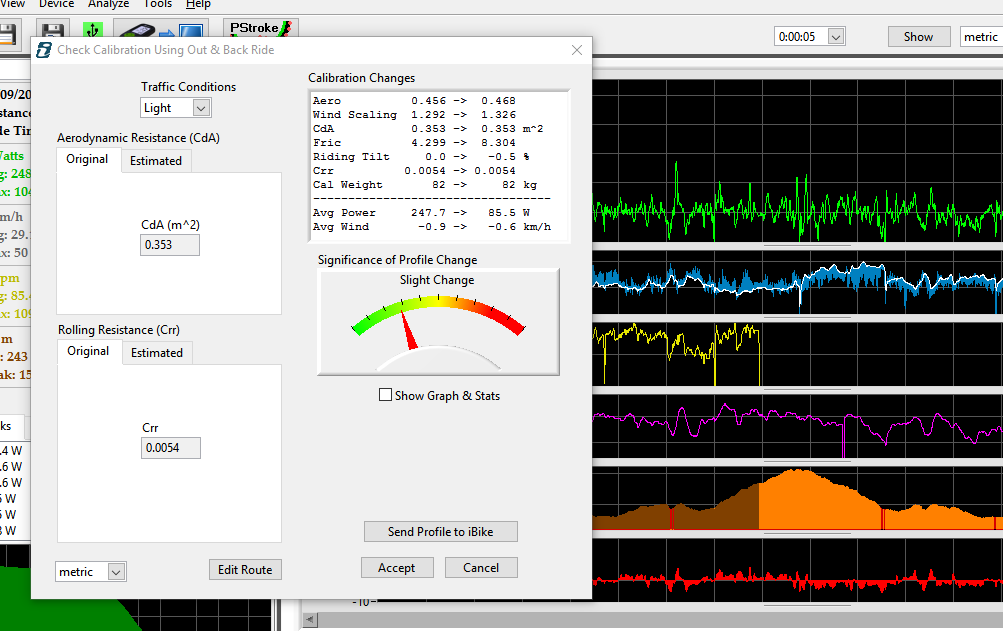Viewport: 1003px width, 631px height.
Task: Click the CdA value input field
Action: pyautogui.click(x=170, y=245)
